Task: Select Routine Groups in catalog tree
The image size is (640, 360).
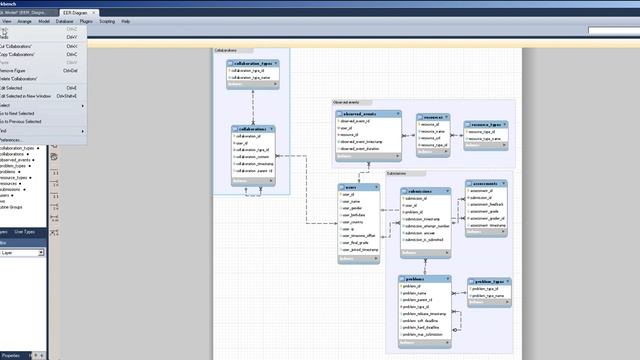Action: 11,207
